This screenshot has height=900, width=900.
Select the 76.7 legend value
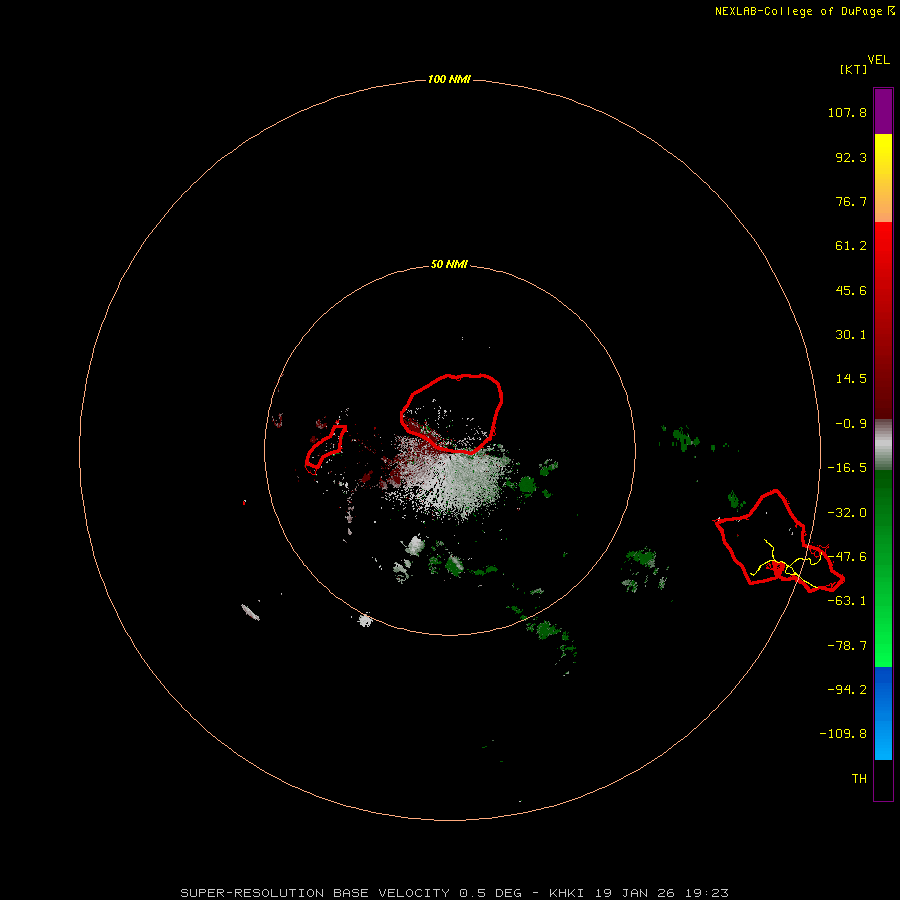click(x=850, y=201)
